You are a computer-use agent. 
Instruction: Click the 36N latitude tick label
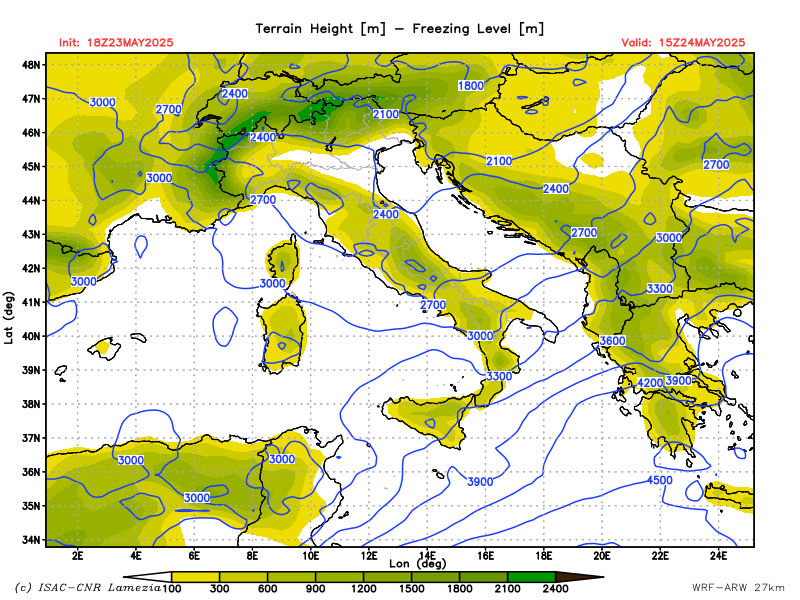[31, 472]
